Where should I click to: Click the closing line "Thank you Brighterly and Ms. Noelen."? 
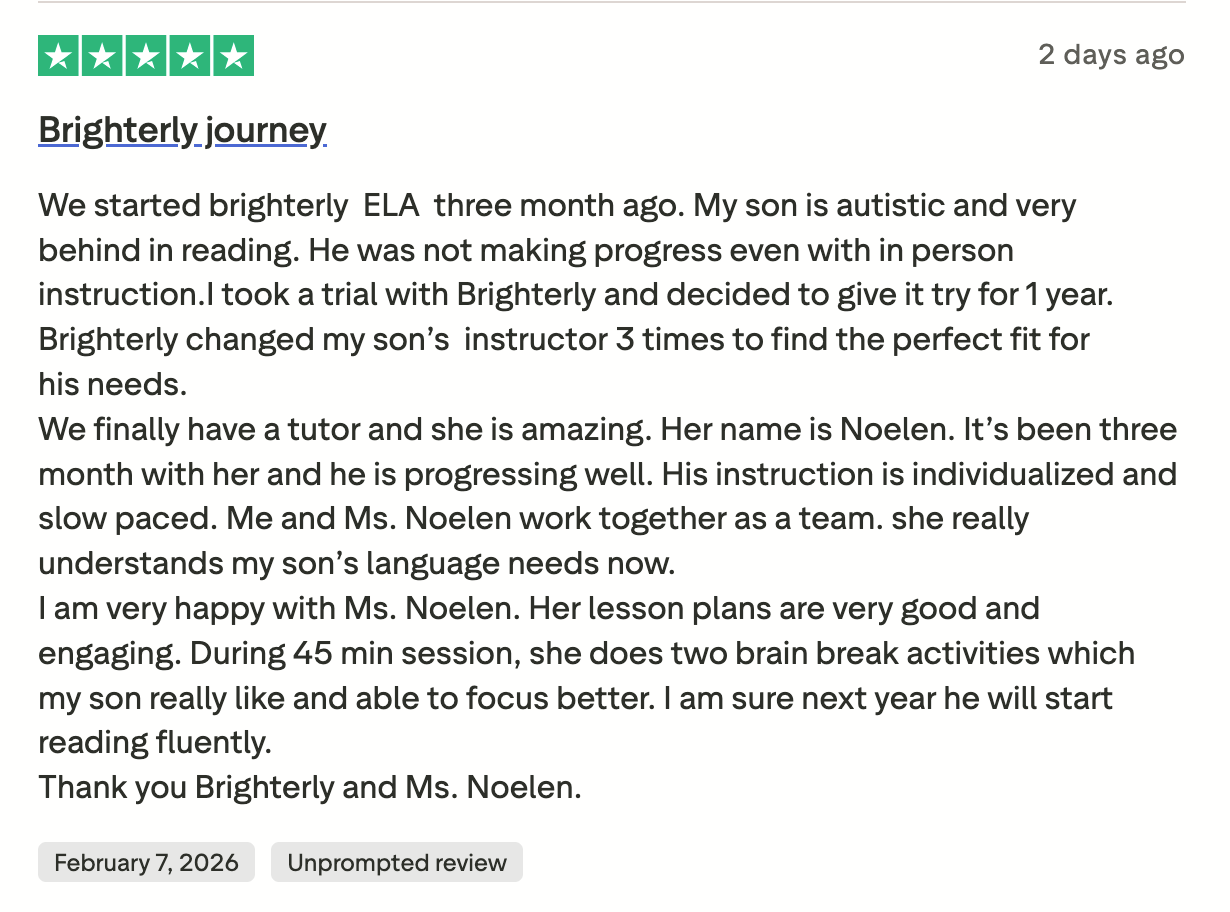pyautogui.click(x=310, y=787)
